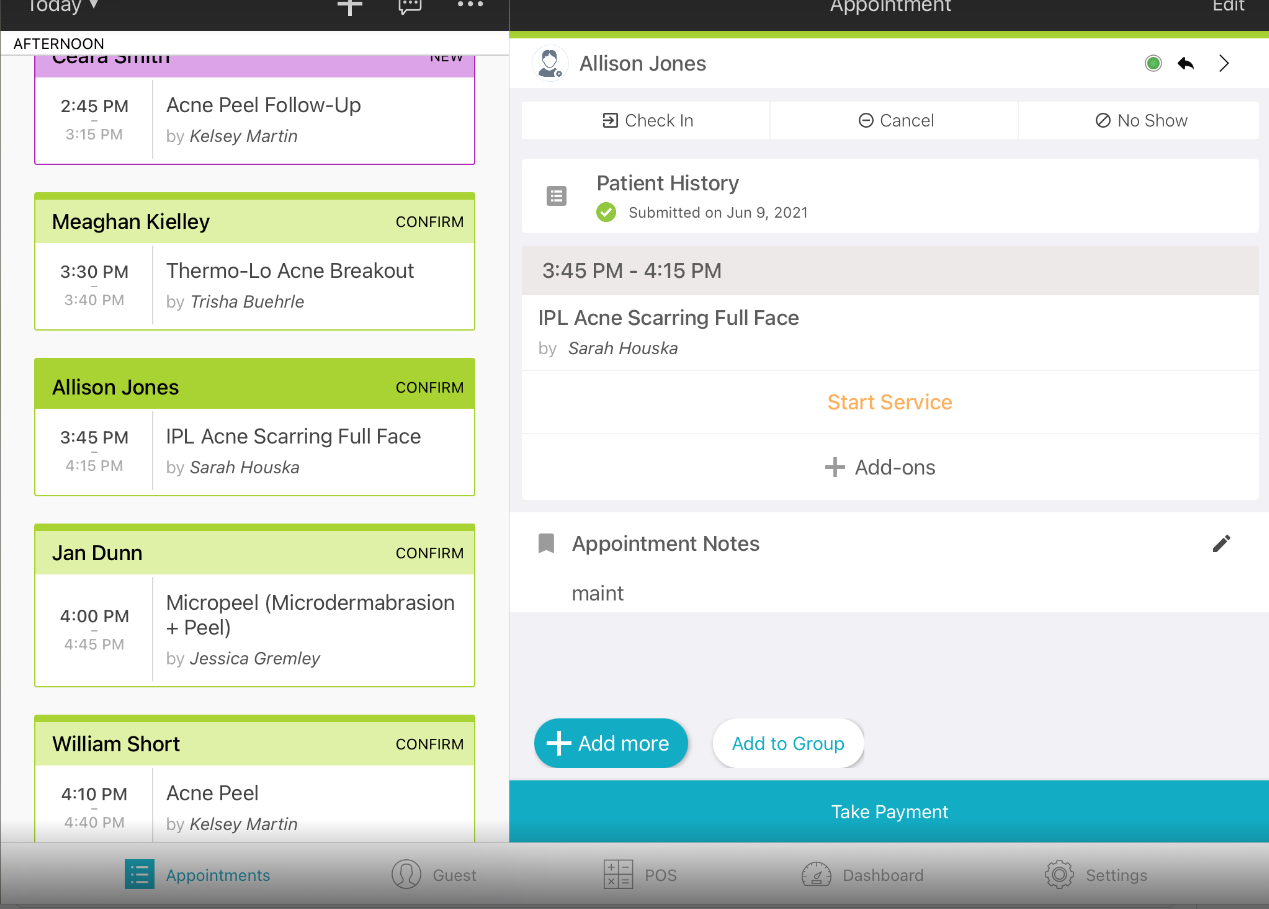The image size is (1269, 909).
Task: Open Patient History form icon
Action: point(557,196)
